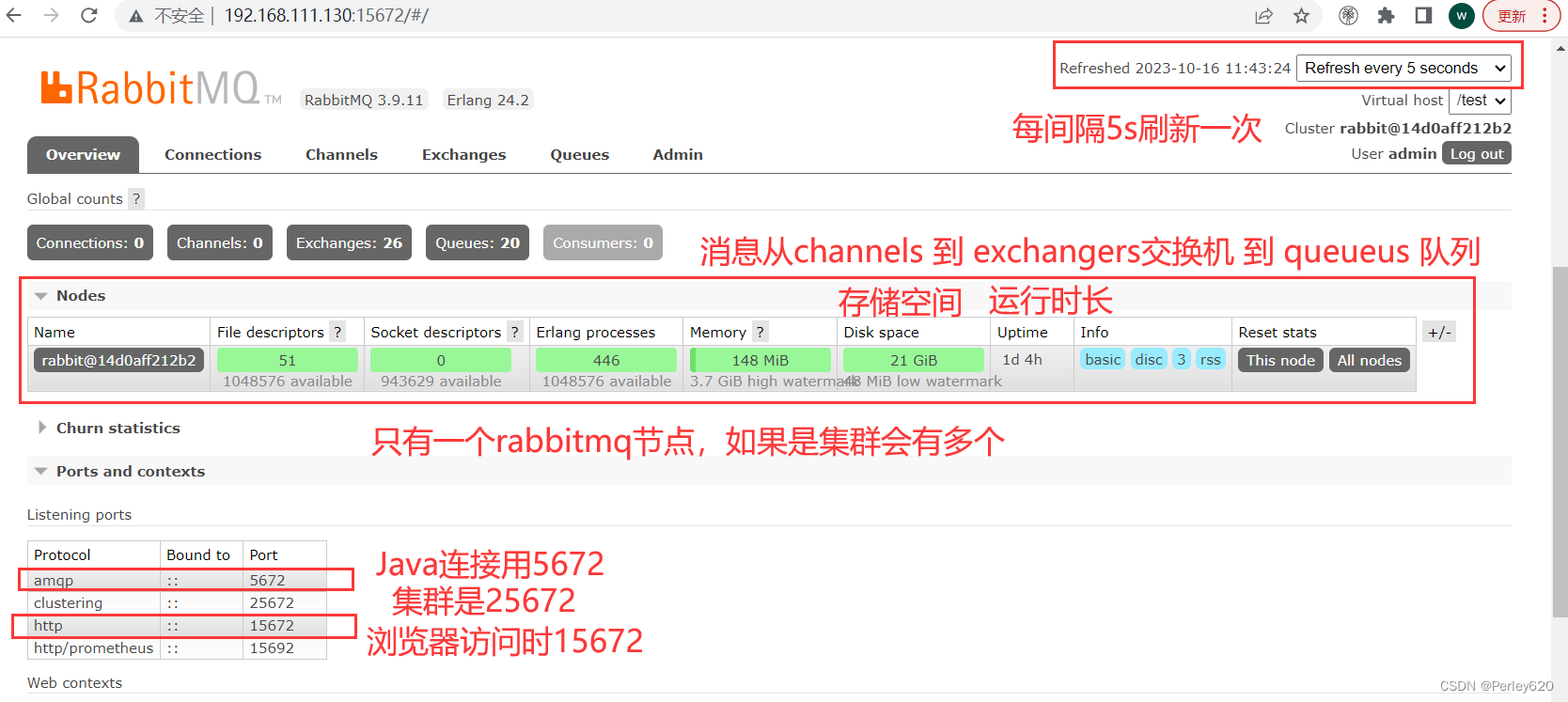Select the Overview tab
The width and height of the screenshot is (1568, 702).
pyautogui.click(x=83, y=155)
